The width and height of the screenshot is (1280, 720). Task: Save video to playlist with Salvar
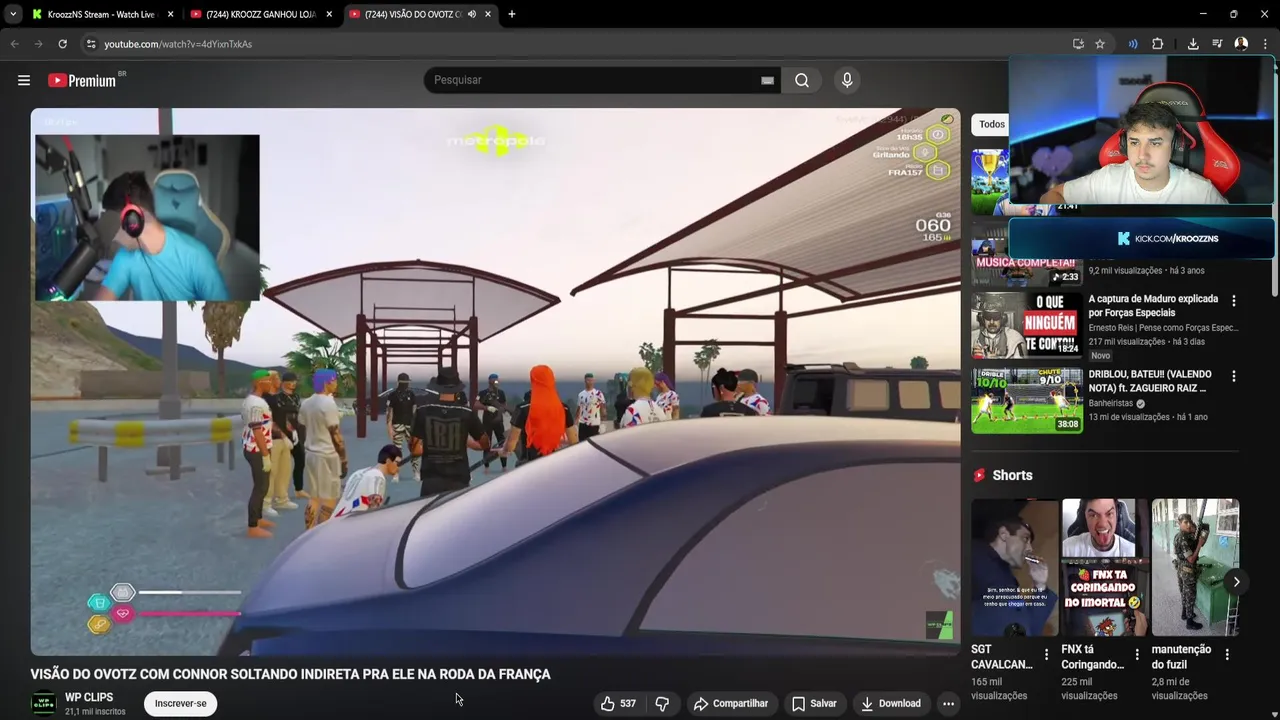814,703
